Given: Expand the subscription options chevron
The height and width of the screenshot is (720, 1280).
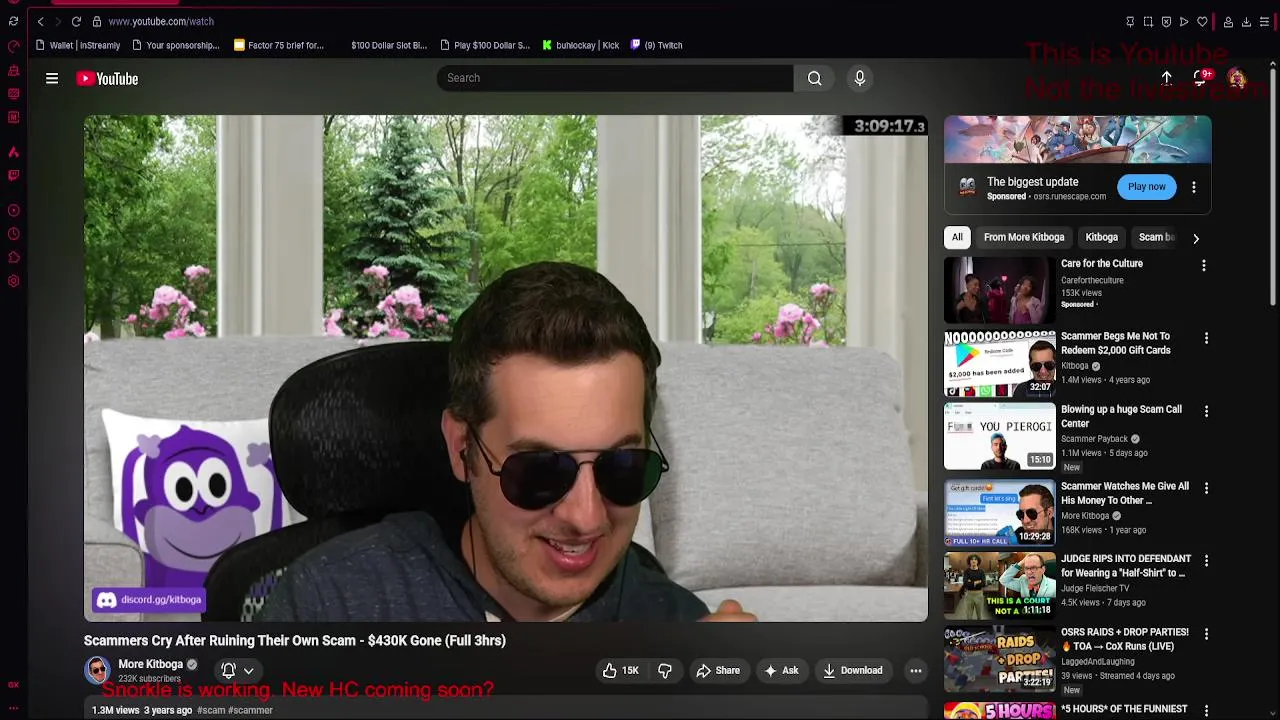Looking at the screenshot, I should coord(249,671).
